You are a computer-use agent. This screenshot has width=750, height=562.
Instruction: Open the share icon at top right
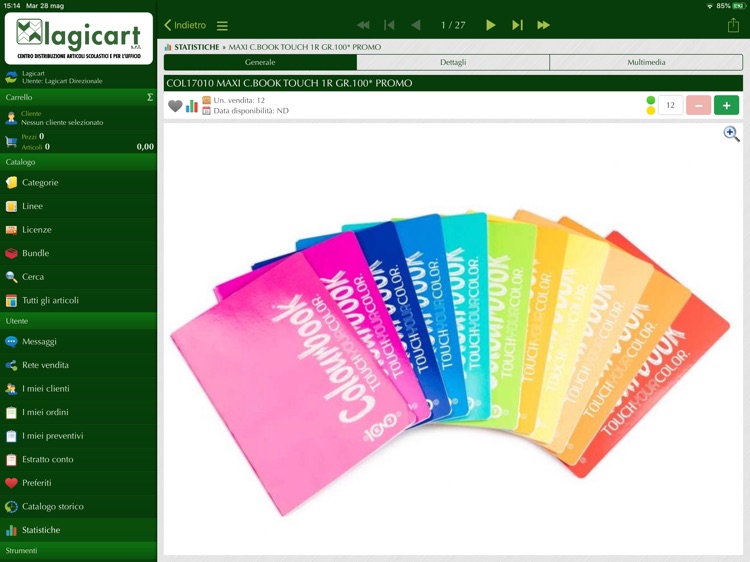[x=733, y=25]
